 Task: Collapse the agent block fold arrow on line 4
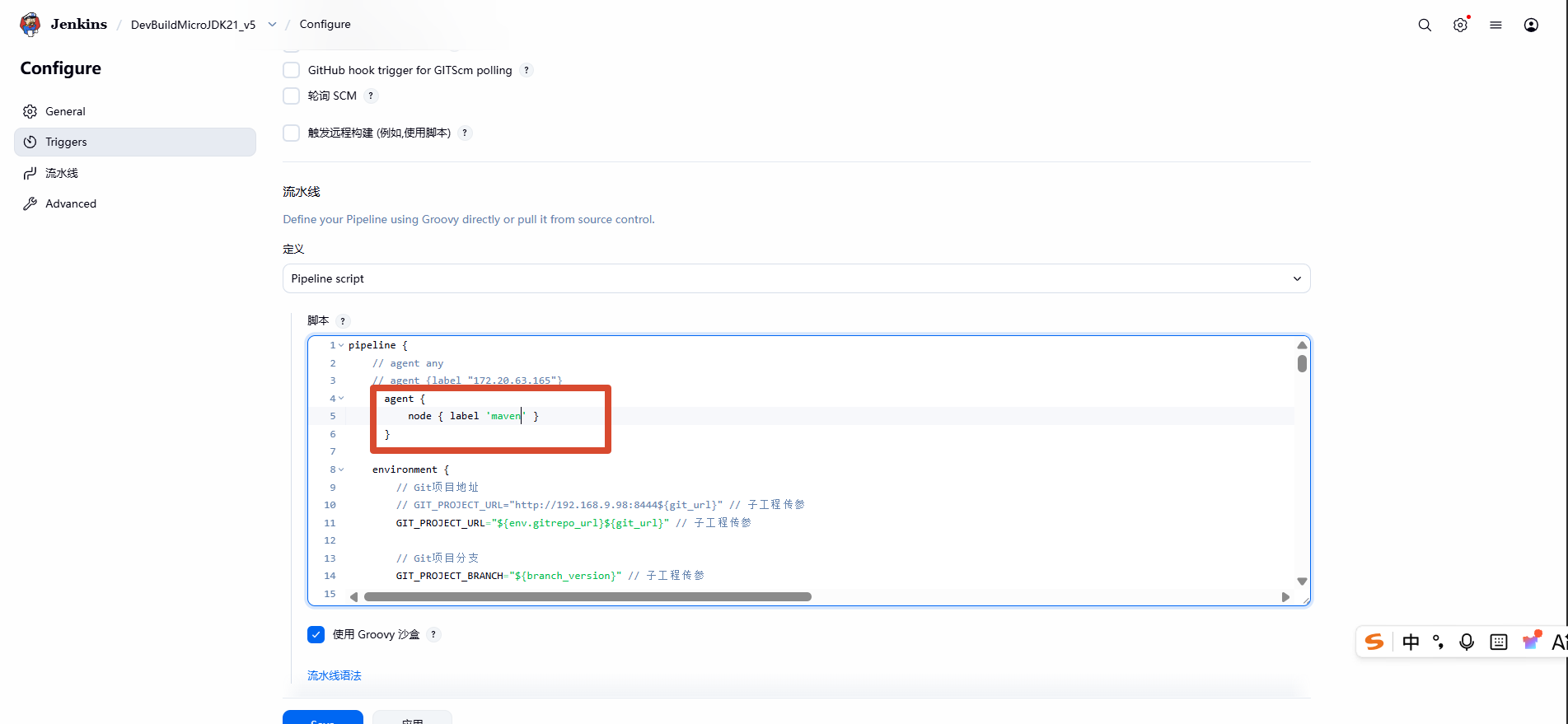[341, 399]
